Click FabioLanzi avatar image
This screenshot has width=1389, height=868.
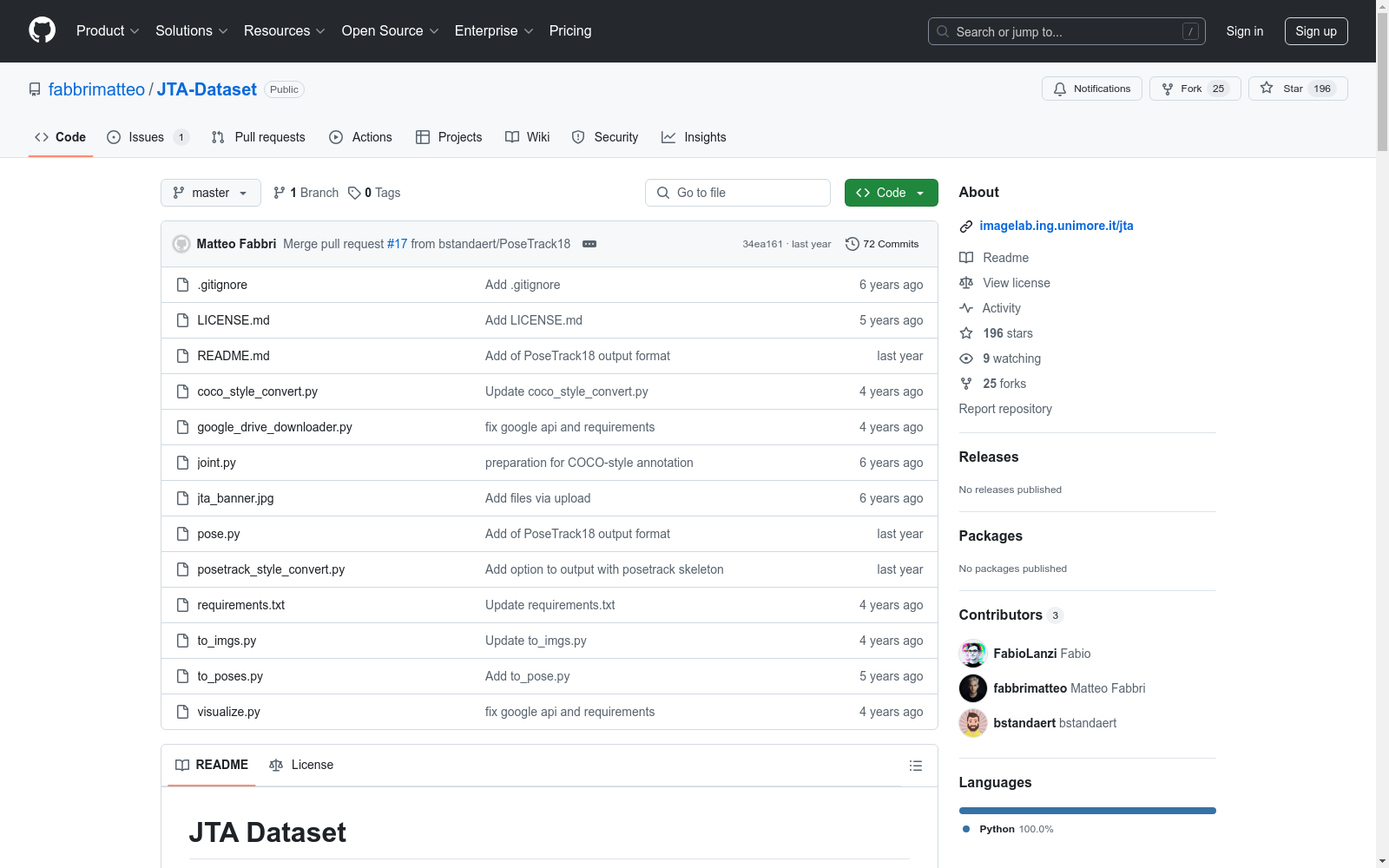(x=973, y=654)
